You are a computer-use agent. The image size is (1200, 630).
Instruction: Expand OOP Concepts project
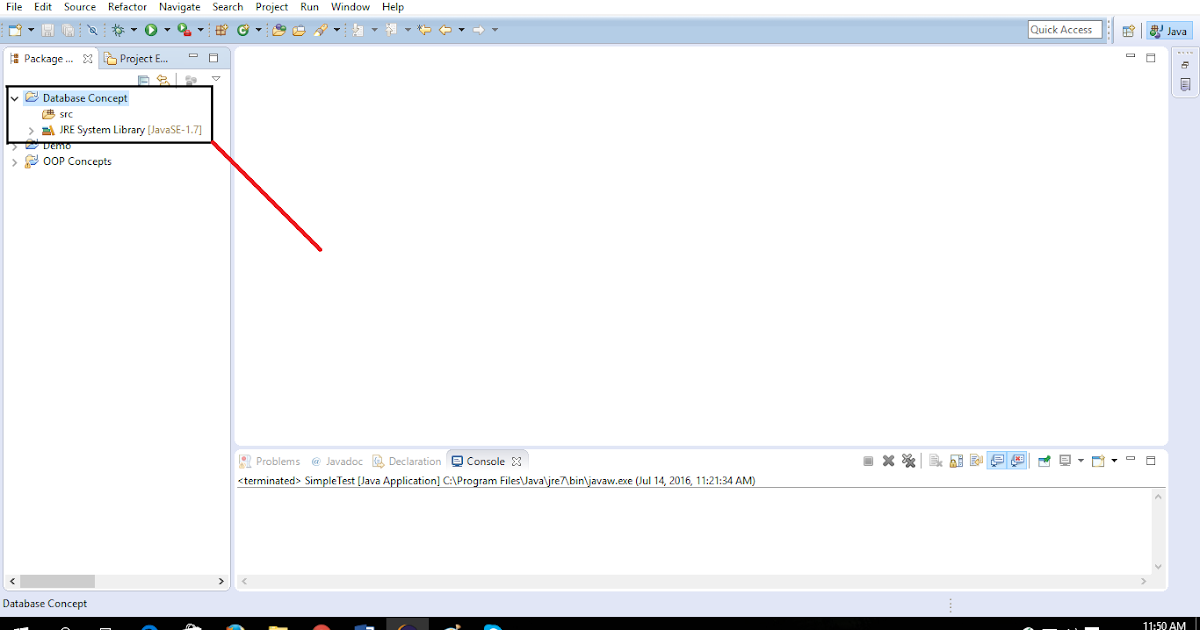(14, 161)
